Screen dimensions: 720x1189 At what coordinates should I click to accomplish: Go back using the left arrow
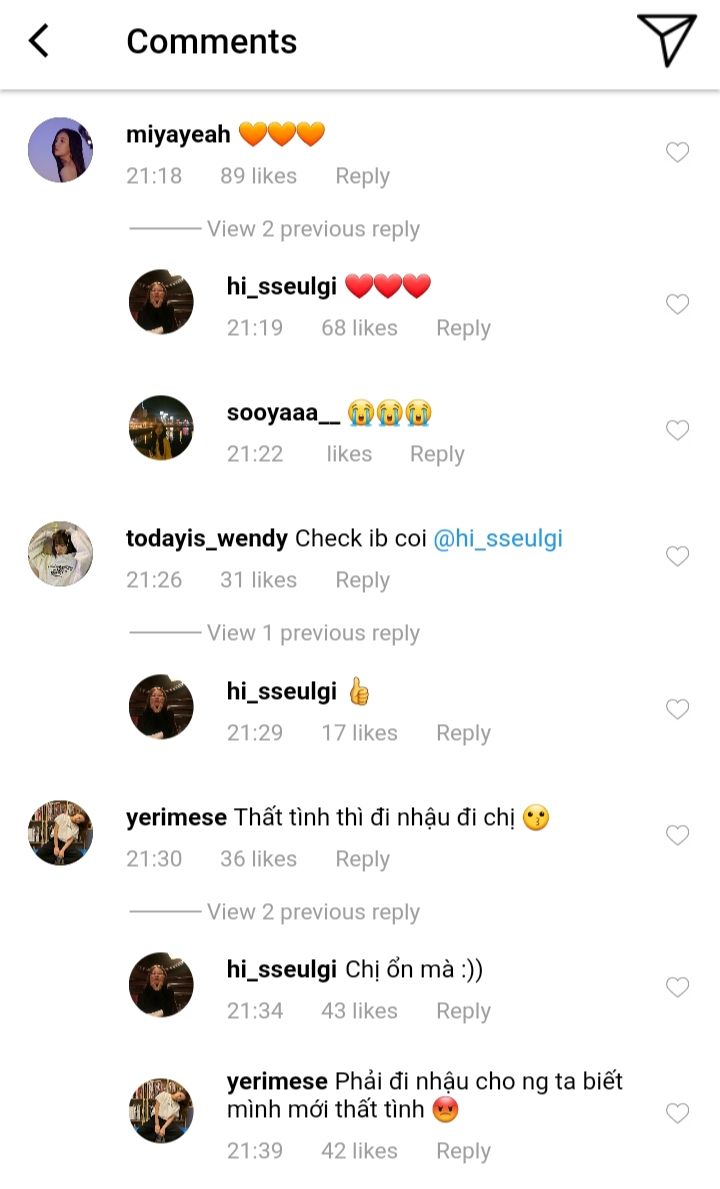point(39,41)
